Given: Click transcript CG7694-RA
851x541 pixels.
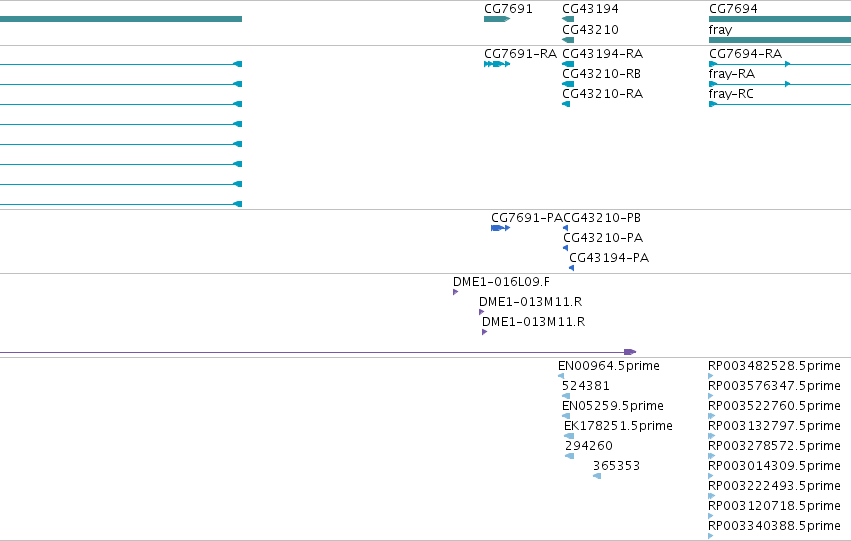Looking at the screenshot, I should (x=745, y=54).
